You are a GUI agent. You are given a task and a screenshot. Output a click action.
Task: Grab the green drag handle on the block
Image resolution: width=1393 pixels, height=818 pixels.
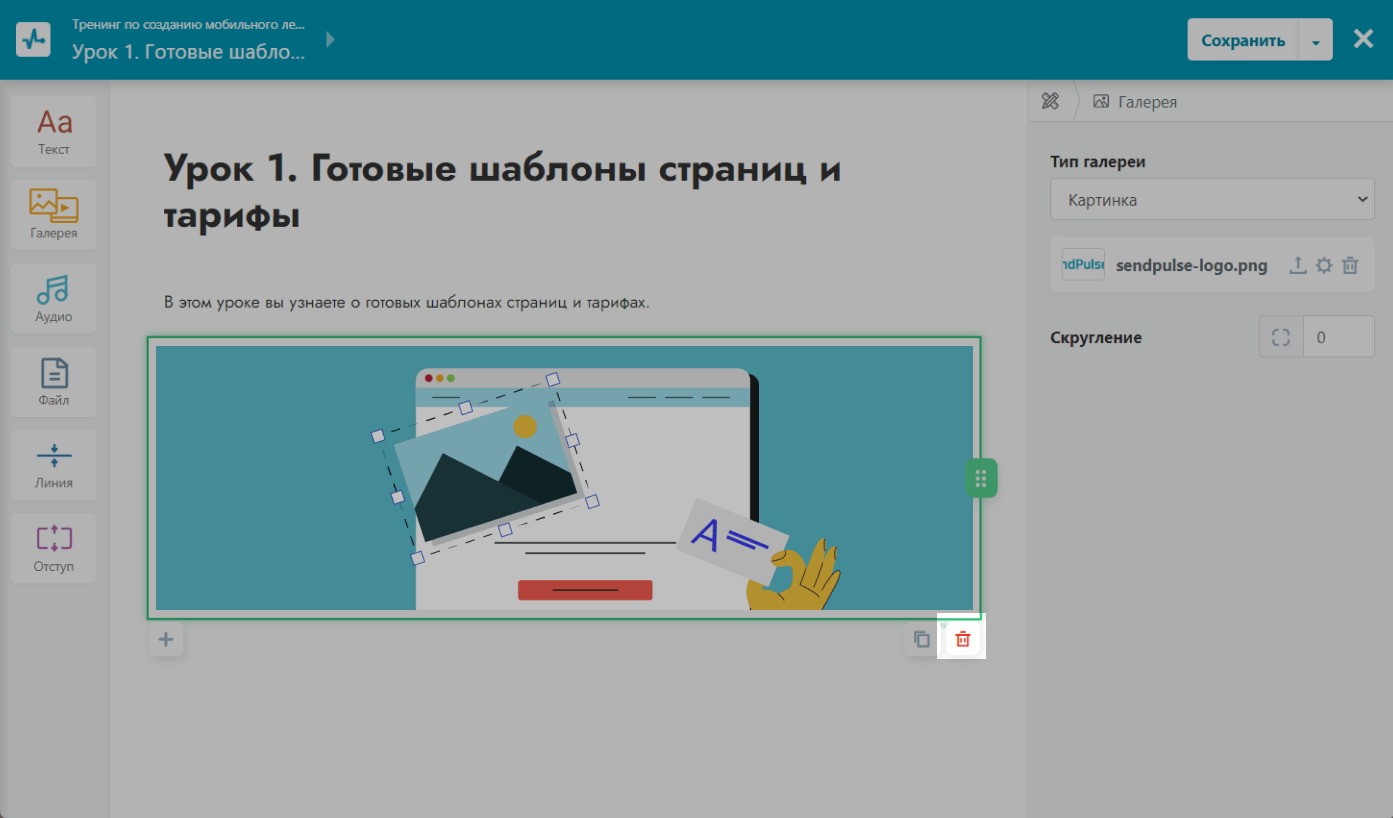click(x=981, y=478)
